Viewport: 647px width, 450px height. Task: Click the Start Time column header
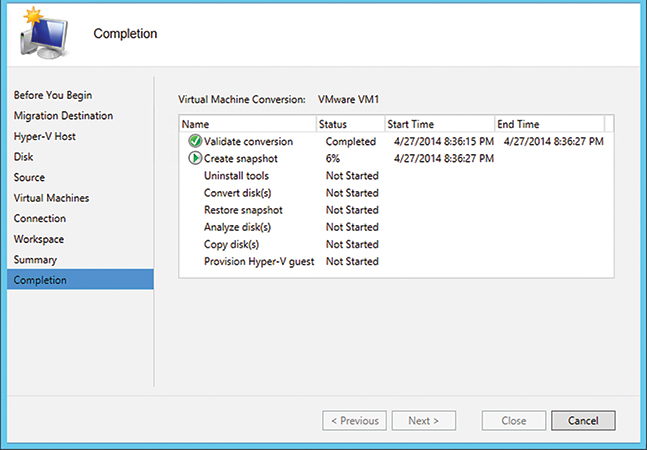439,124
